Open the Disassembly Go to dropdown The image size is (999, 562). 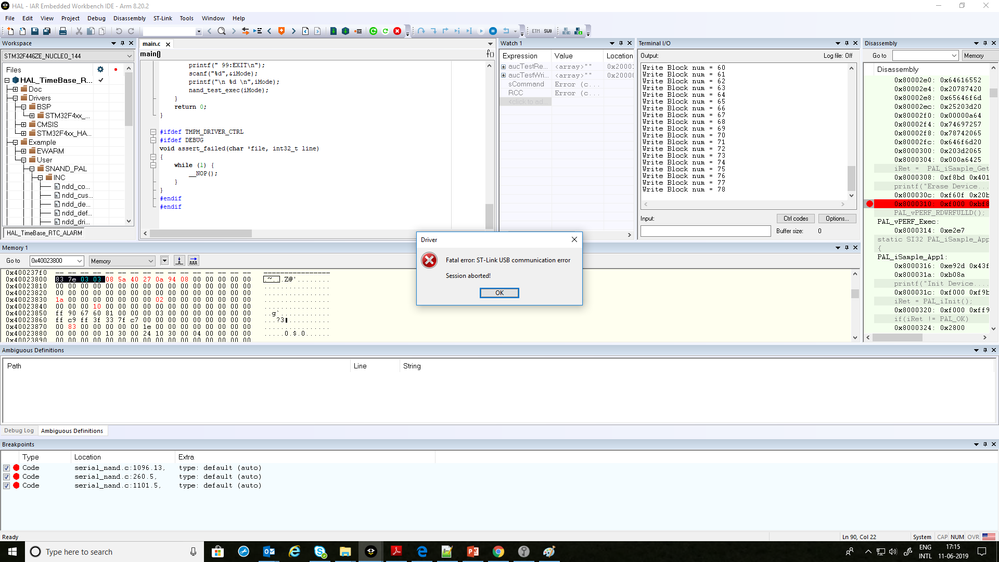954,56
